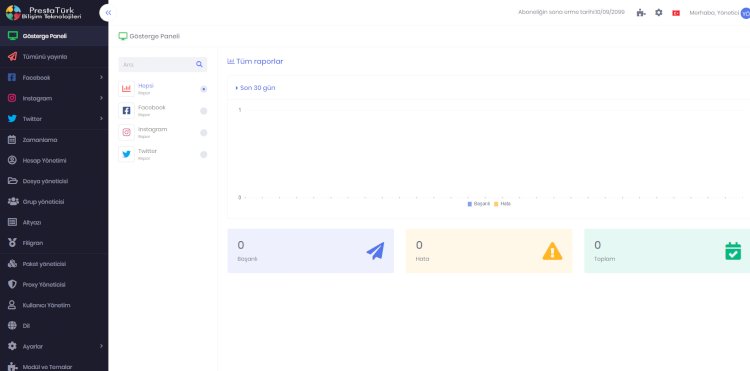Click the Facebook icon in the sidebar

pyautogui.click(x=12, y=77)
